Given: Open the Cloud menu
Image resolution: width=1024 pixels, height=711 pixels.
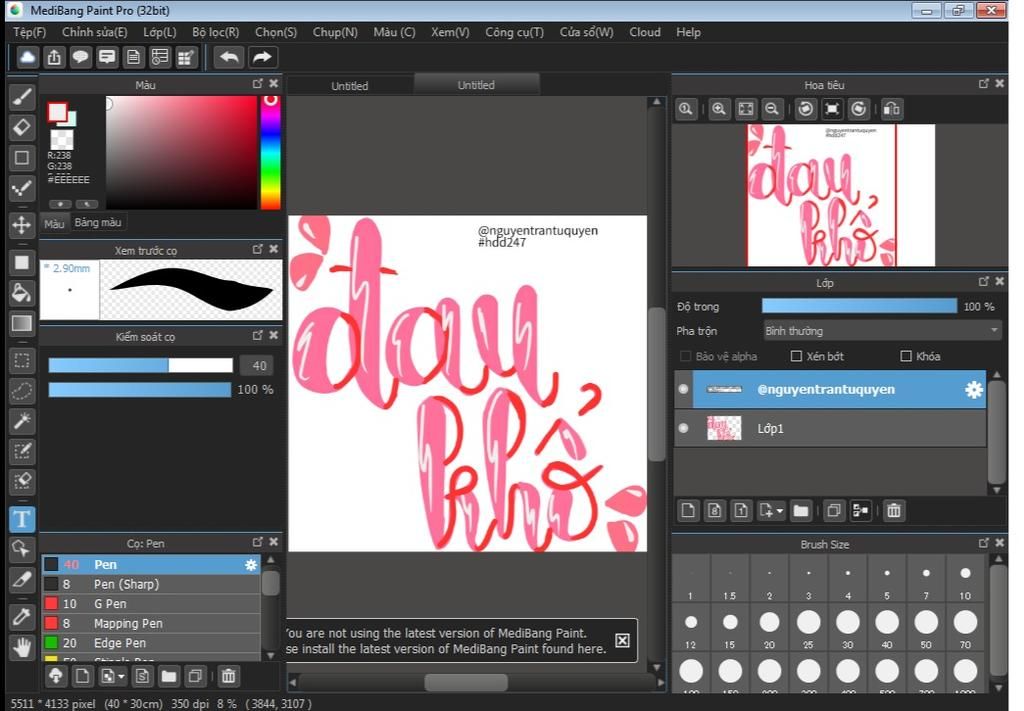Looking at the screenshot, I should coord(645,32).
